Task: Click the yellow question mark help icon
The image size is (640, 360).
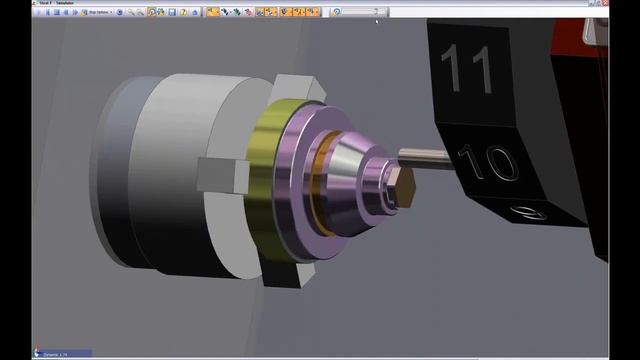Action: coord(183,12)
